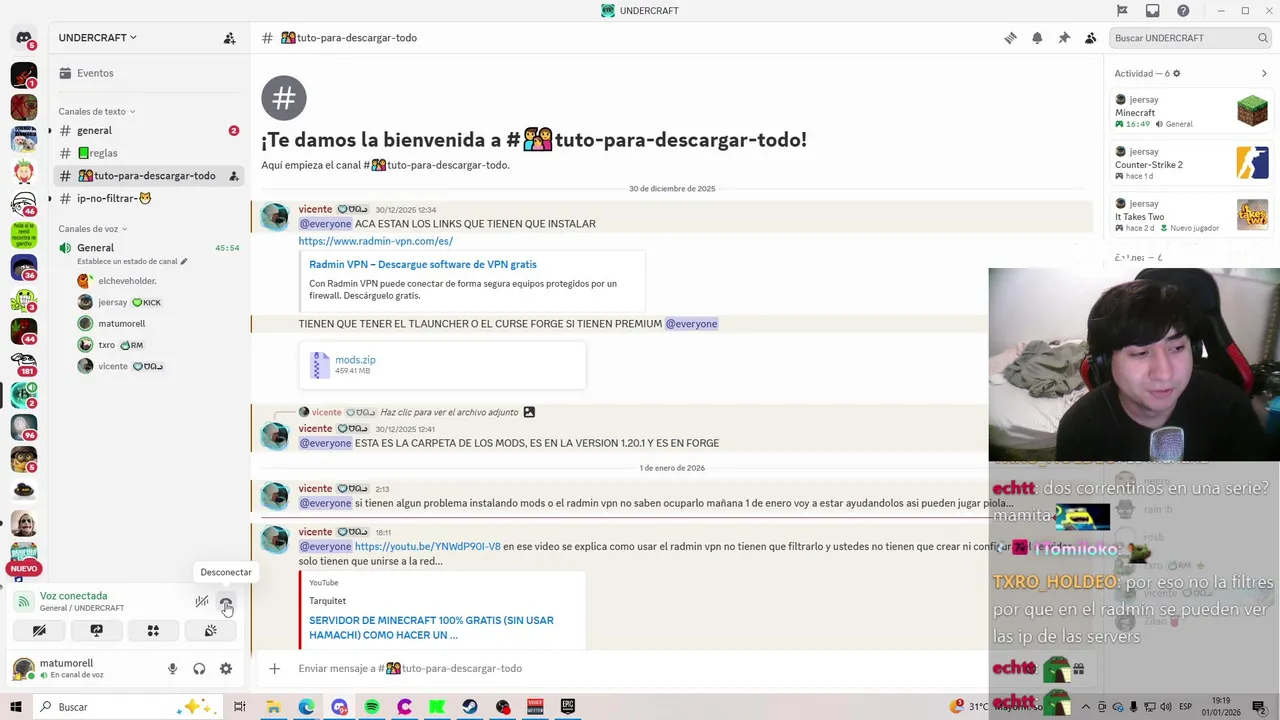Open activities launcher in voice panel

tap(153, 631)
